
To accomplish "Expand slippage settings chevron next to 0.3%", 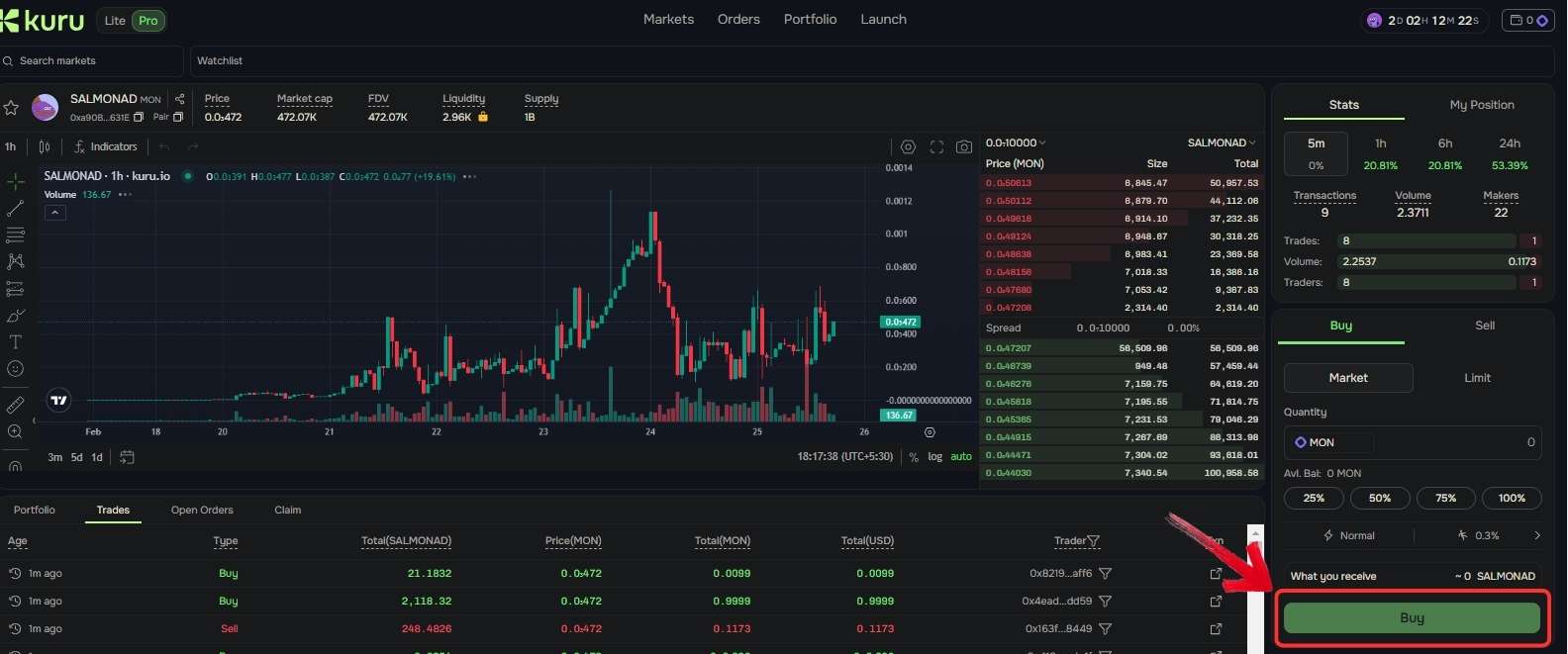I will (x=1536, y=535).
